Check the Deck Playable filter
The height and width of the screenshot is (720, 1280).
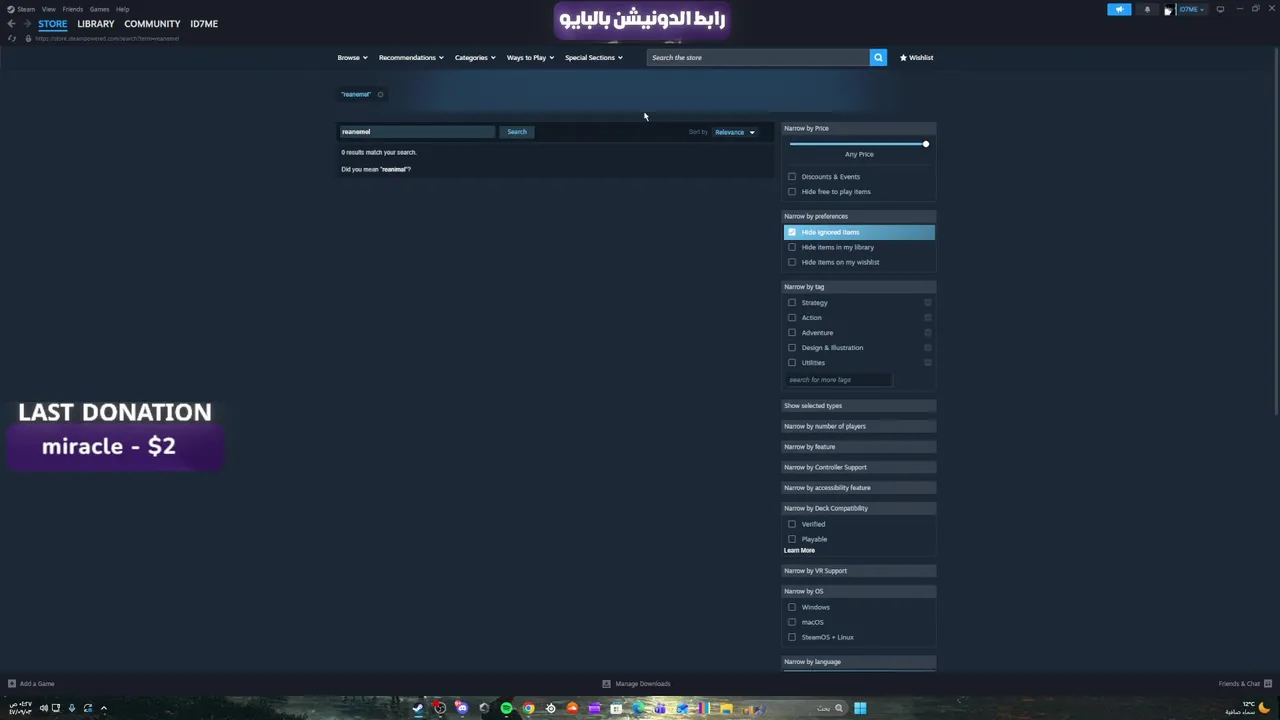point(792,539)
